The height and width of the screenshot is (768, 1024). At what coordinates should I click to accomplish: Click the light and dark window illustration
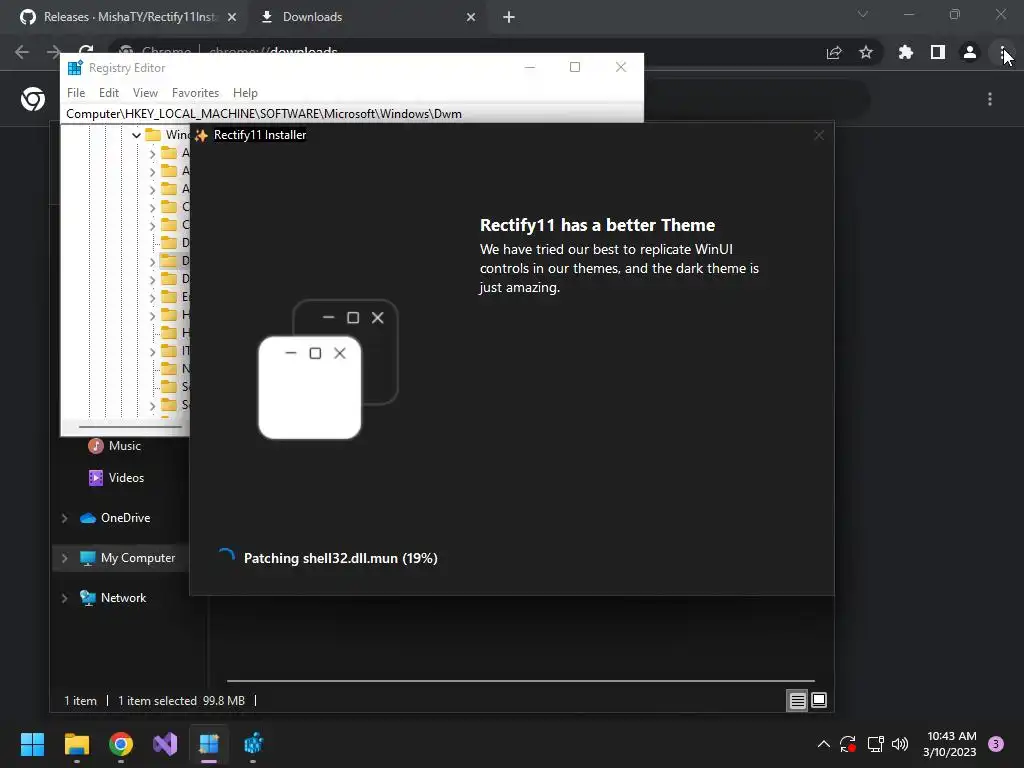[x=328, y=369]
